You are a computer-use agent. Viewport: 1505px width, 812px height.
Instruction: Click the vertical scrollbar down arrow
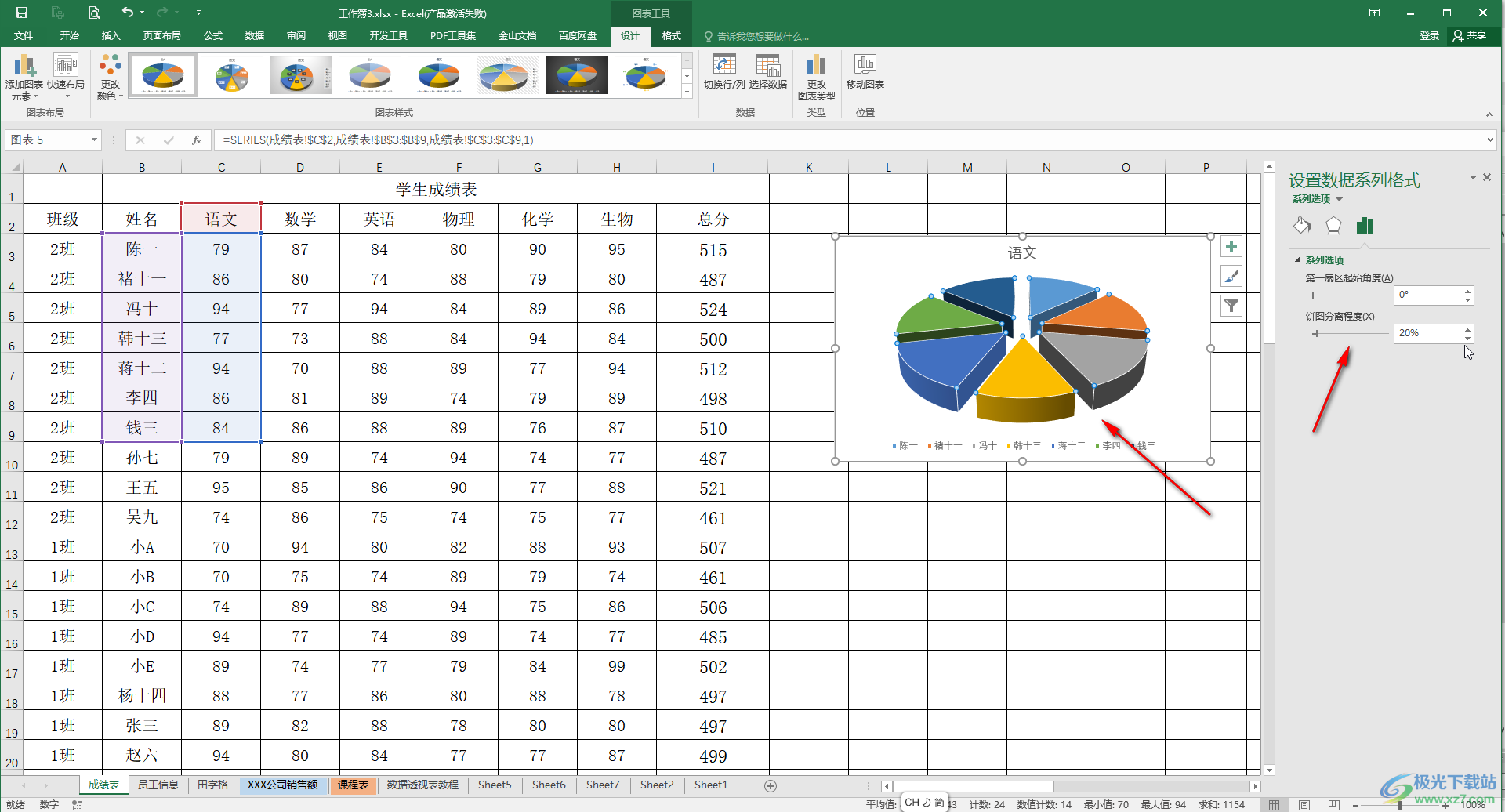pos(1269,770)
